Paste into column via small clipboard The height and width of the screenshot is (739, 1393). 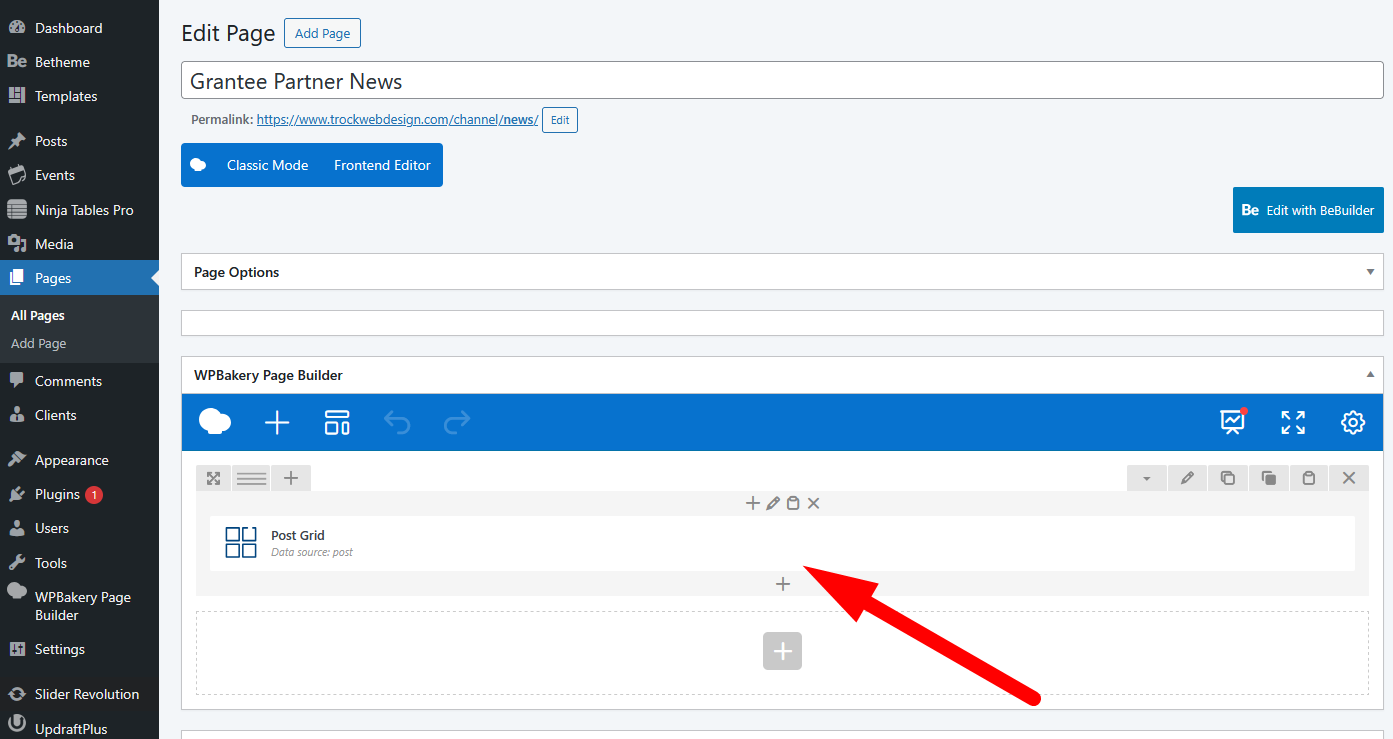793,503
